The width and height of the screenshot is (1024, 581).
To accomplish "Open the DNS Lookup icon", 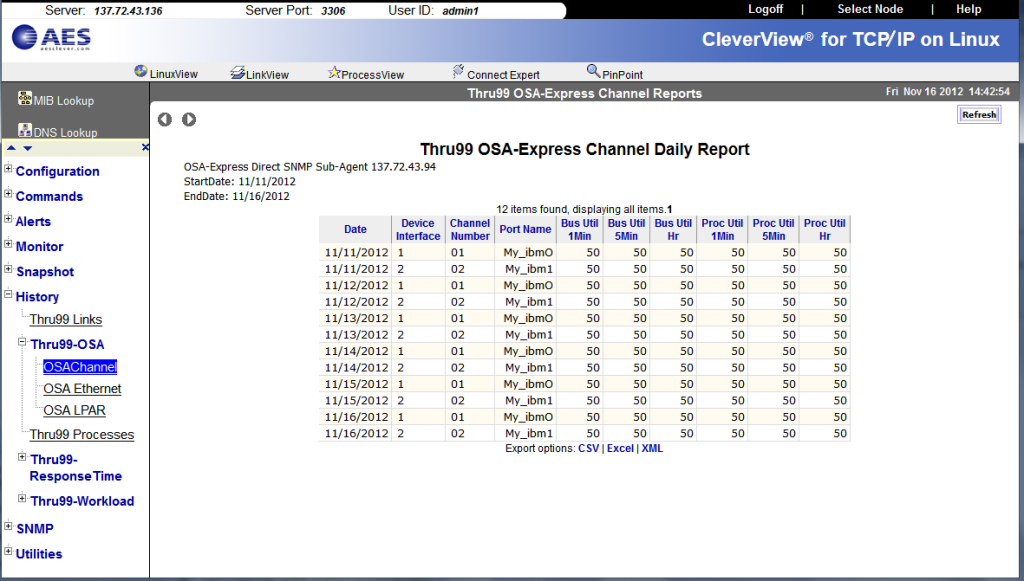I will [x=25, y=130].
